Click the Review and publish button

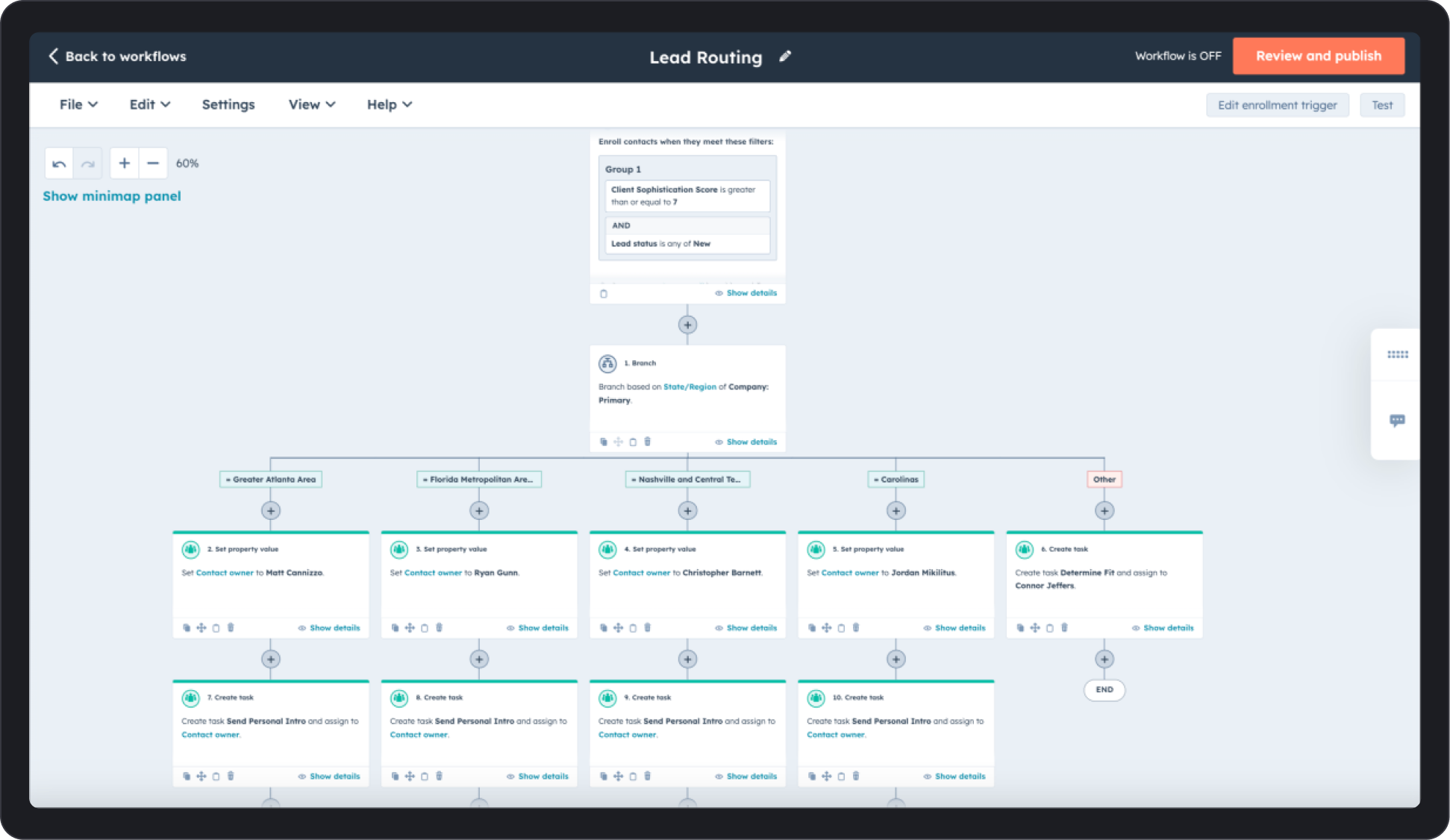click(x=1318, y=55)
